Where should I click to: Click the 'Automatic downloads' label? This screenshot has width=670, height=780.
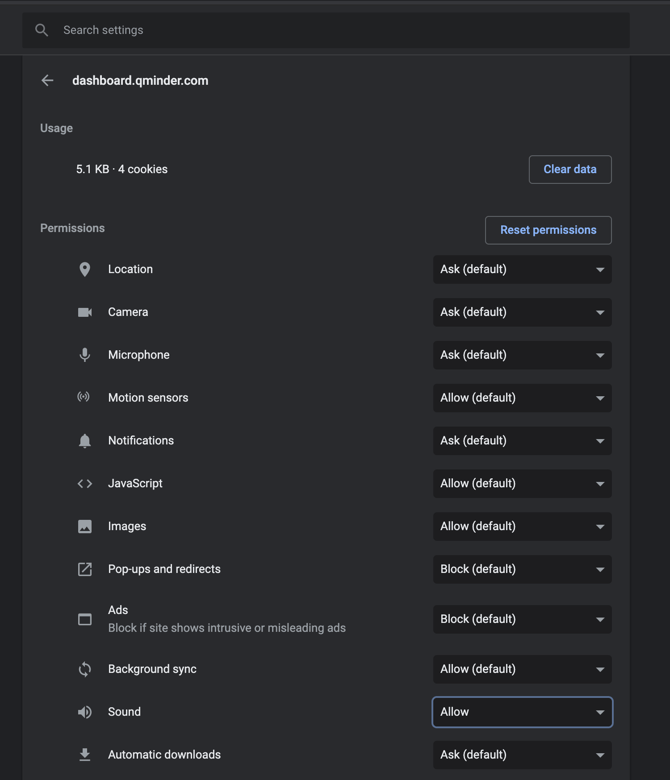(x=164, y=755)
